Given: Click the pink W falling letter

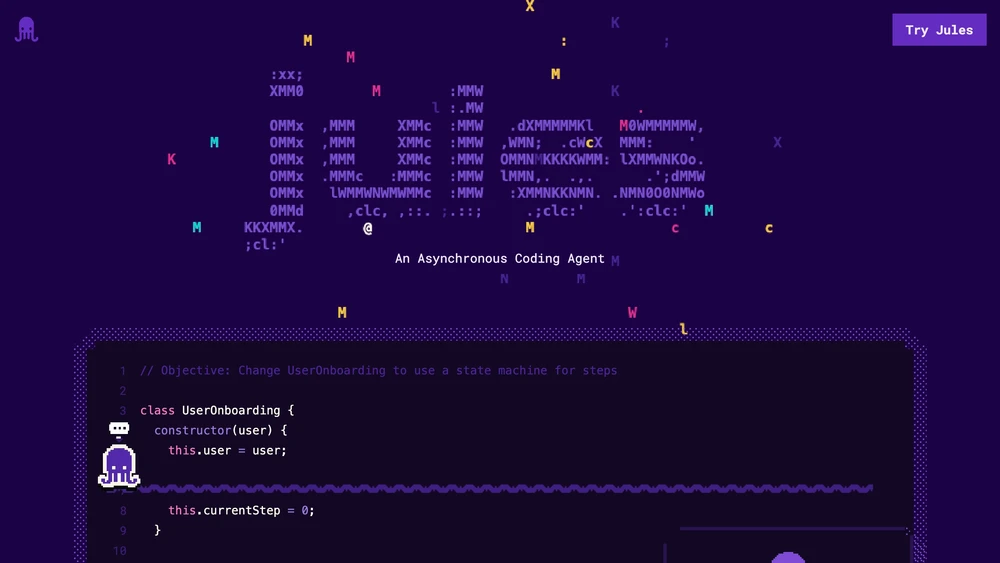Looking at the screenshot, I should (632, 312).
